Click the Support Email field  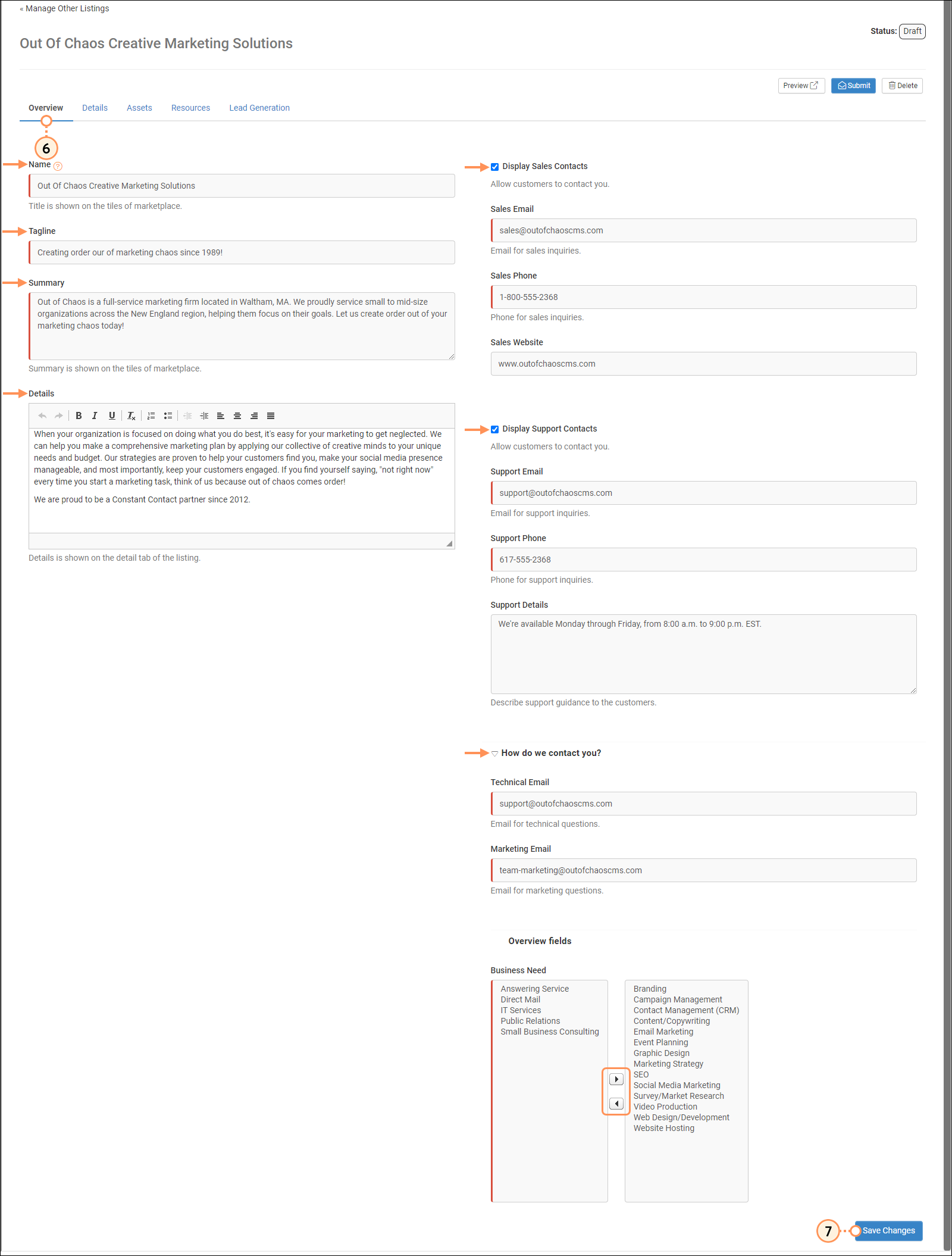click(x=703, y=493)
